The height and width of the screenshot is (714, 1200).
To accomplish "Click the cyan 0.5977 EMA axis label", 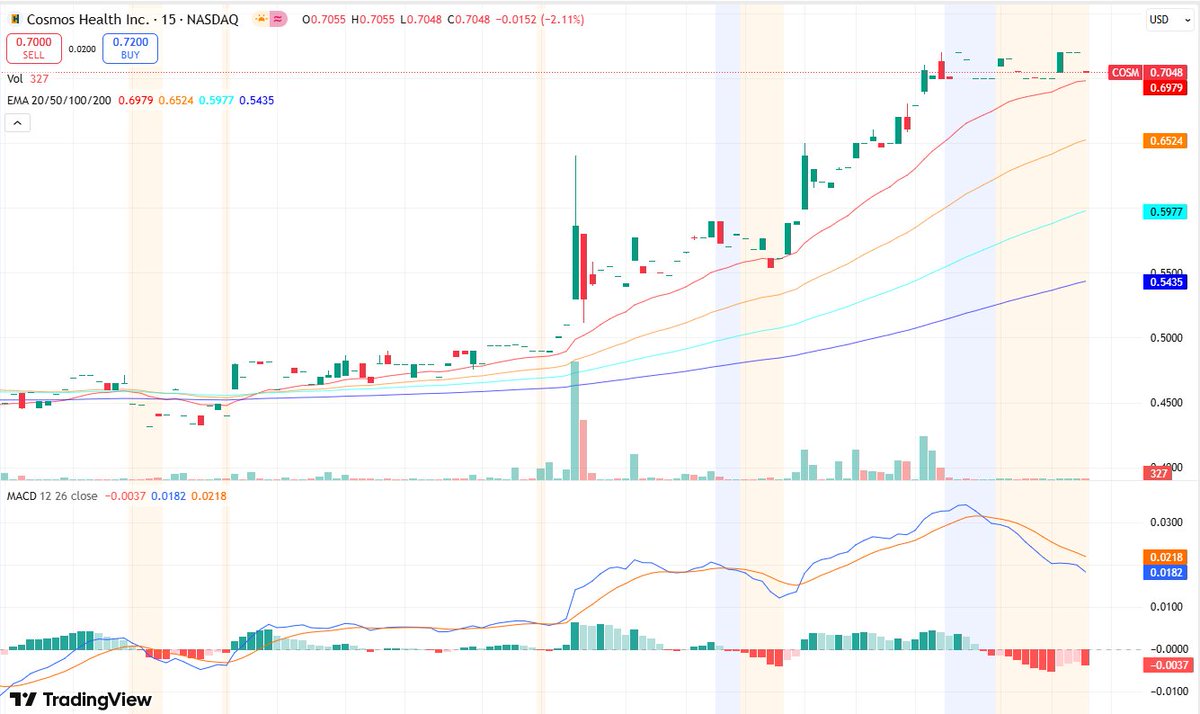I will [x=1165, y=211].
